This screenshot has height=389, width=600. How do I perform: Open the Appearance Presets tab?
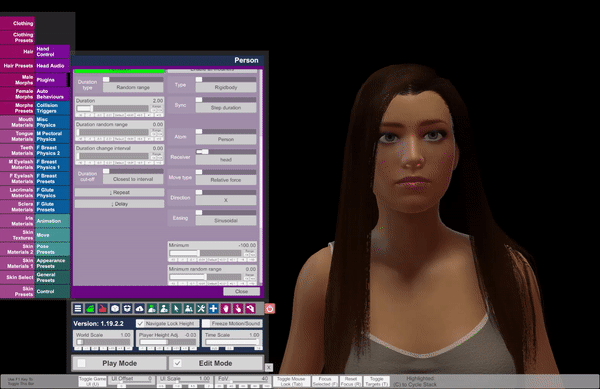pos(52,264)
